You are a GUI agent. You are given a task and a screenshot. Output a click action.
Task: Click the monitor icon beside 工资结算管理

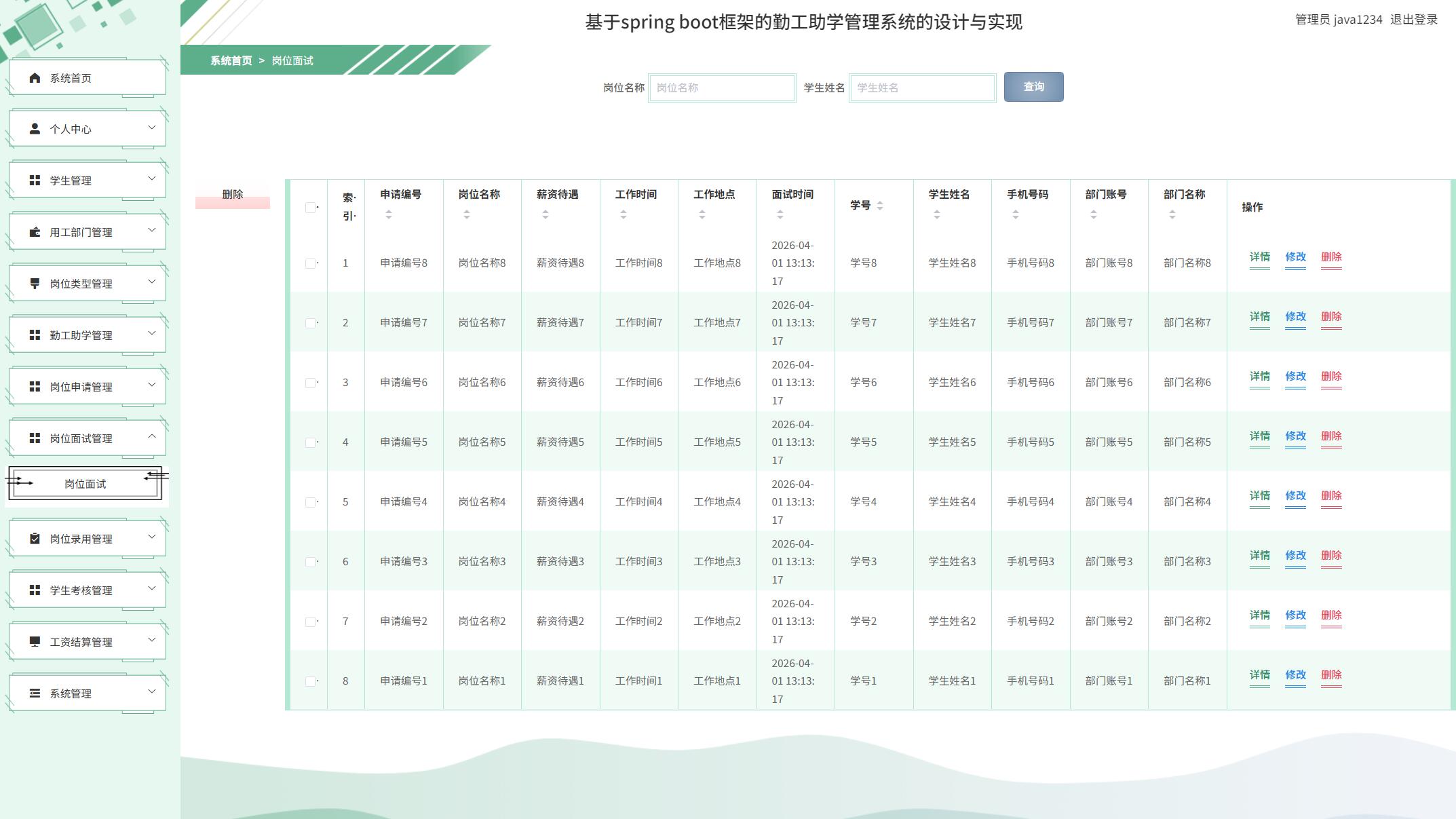pos(35,642)
